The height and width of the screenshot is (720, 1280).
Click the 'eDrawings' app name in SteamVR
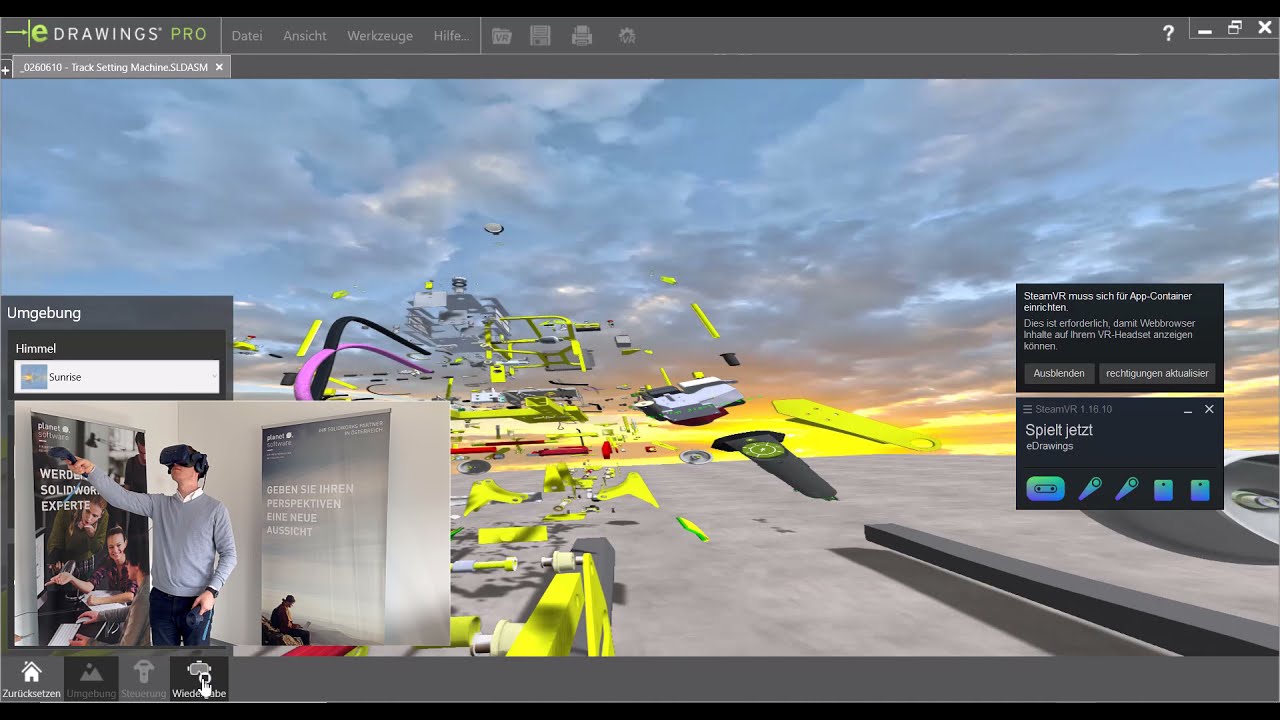pyautogui.click(x=1050, y=446)
